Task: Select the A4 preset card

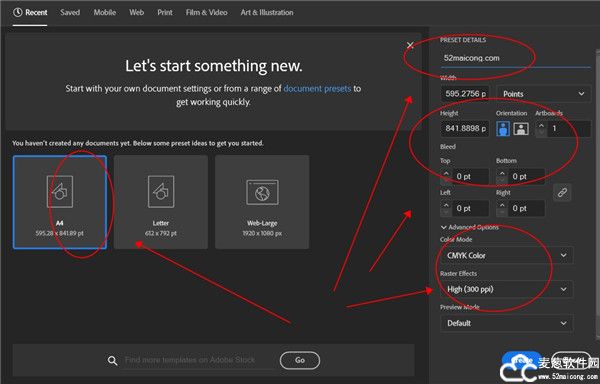Action: (x=60, y=202)
